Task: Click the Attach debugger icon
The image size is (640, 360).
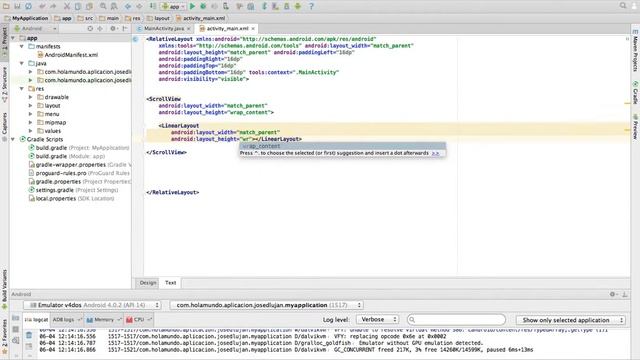Action: pyautogui.click(x=226, y=6)
